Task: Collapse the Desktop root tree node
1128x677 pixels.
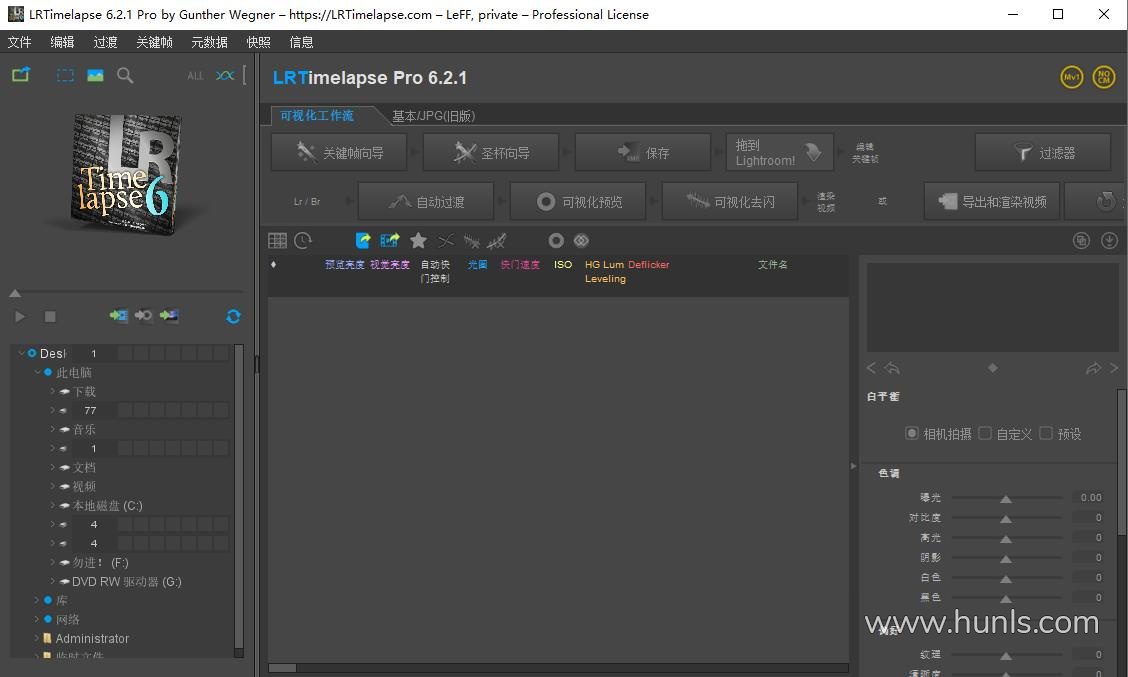Action: (x=21, y=353)
